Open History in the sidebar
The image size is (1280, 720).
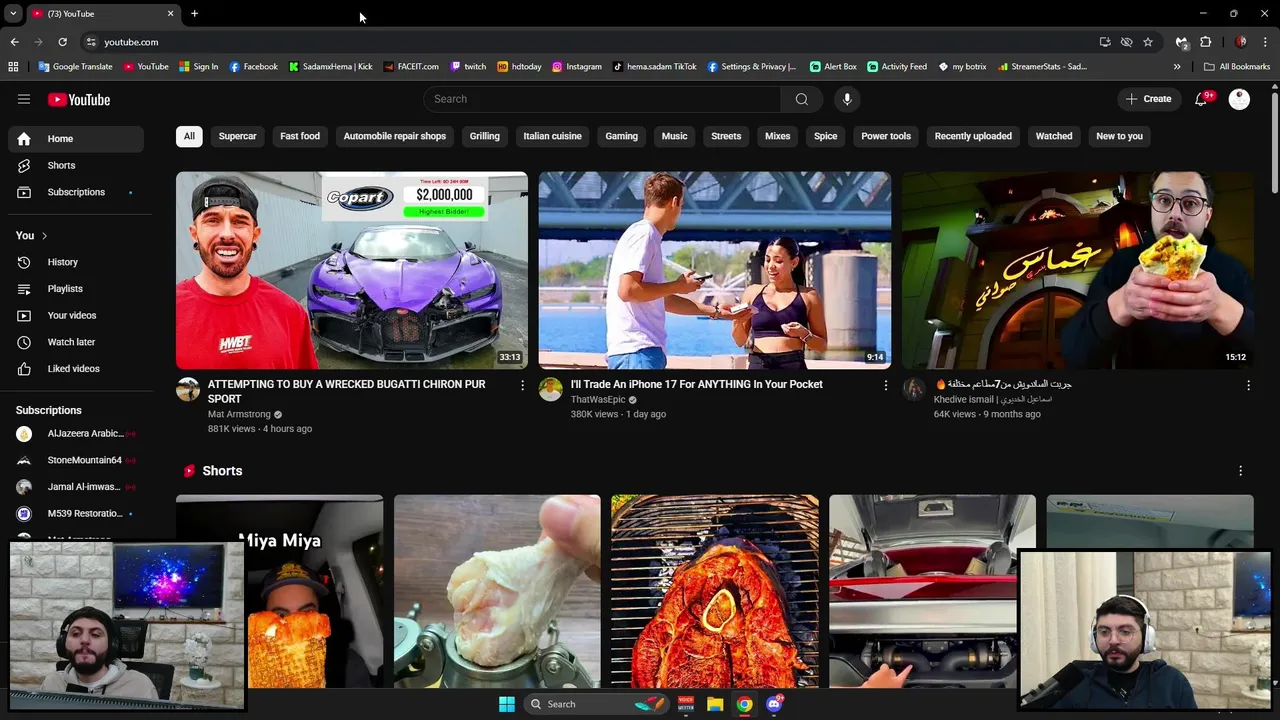point(76,262)
